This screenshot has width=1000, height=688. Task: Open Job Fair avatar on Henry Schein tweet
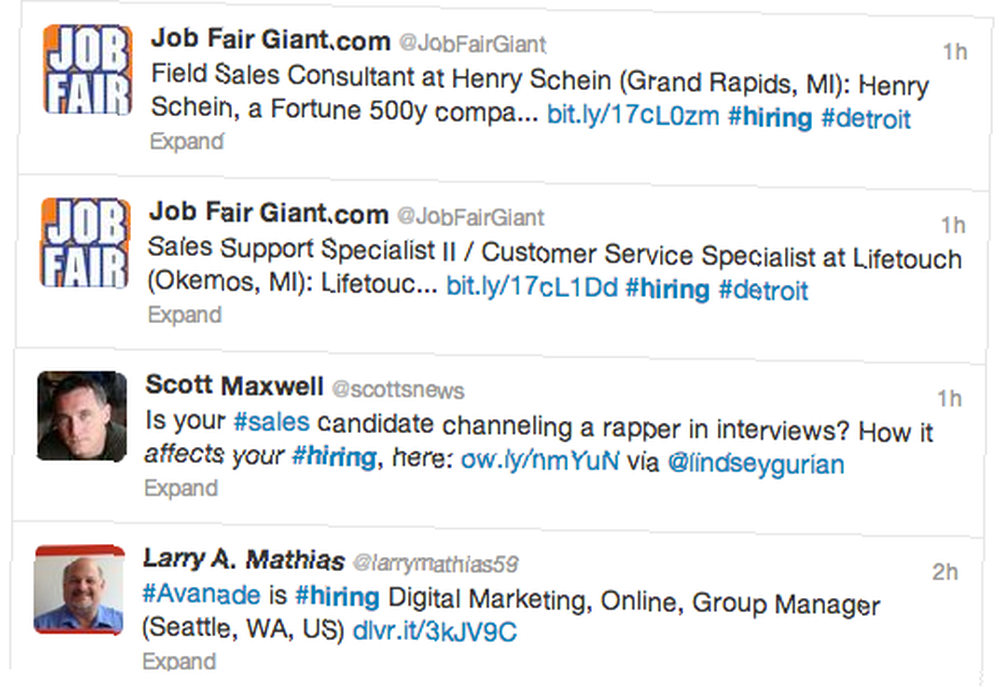(88, 70)
